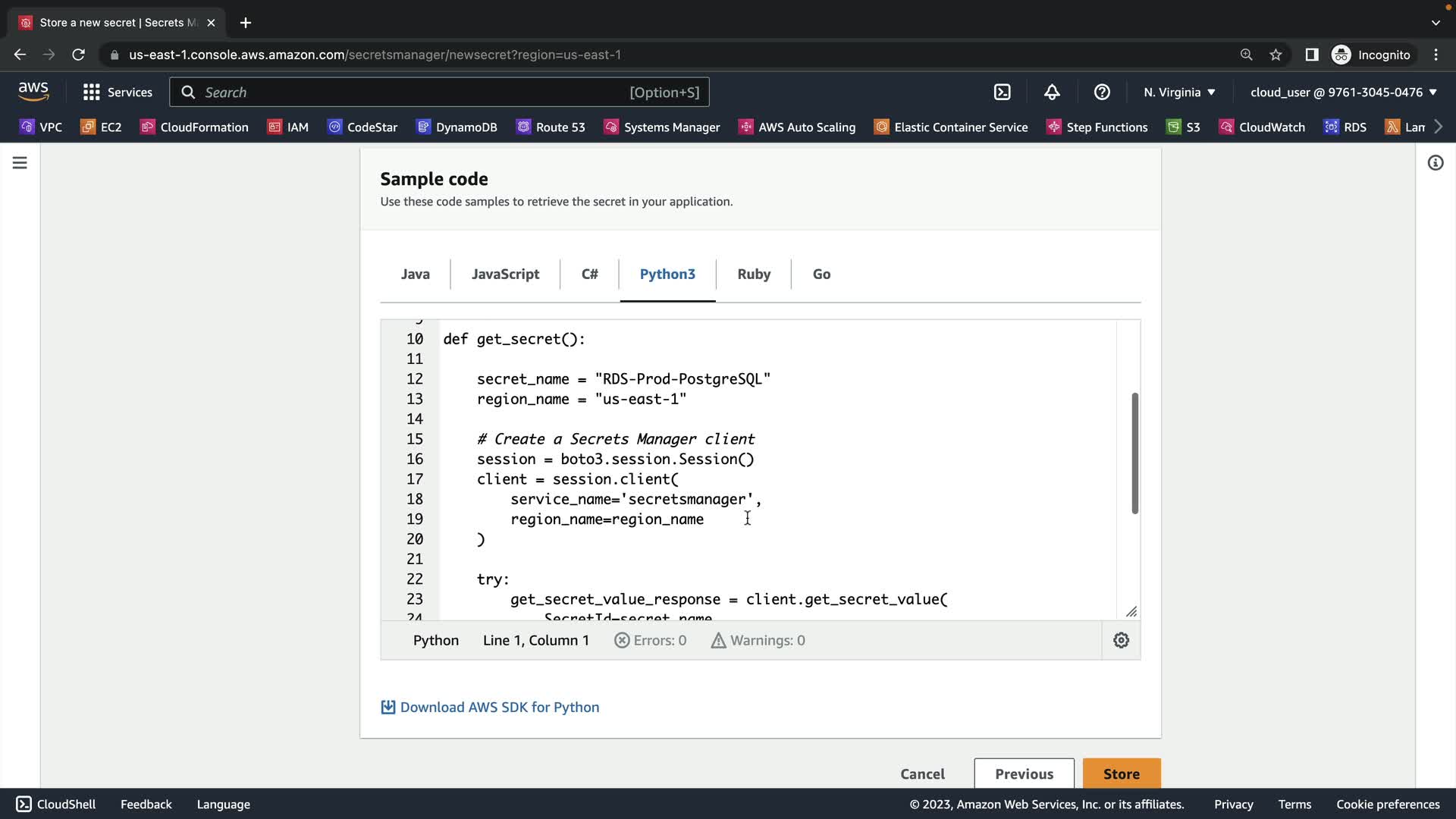Open the Services grid menu
The image size is (1456, 819).
(x=118, y=92)
